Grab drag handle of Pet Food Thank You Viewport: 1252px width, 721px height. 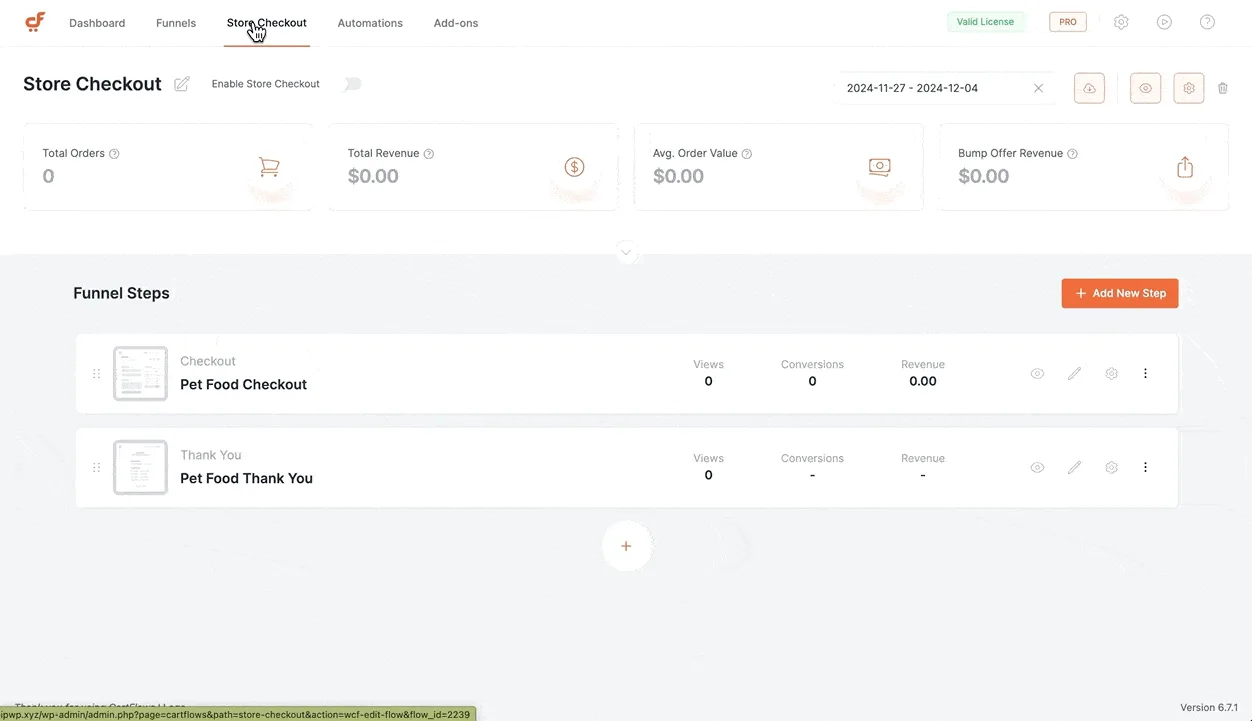click(x=97, y=468)
